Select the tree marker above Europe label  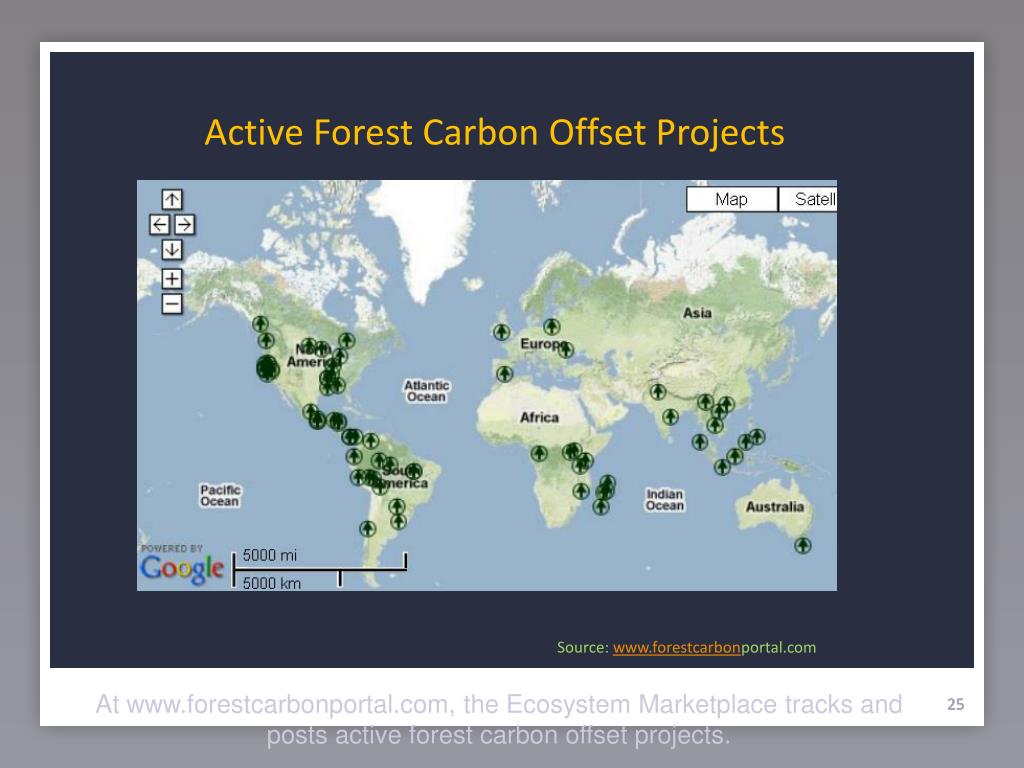(552, 326)
